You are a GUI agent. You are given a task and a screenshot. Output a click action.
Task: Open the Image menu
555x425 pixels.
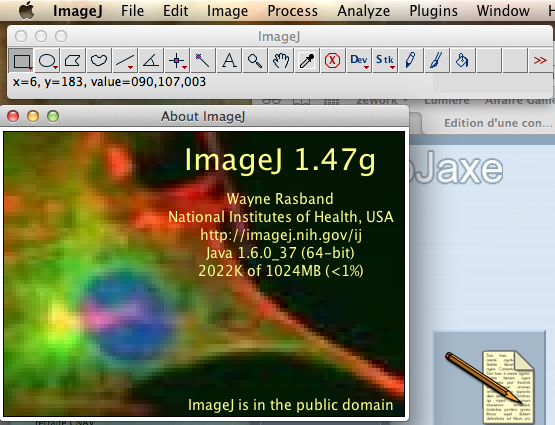click(x=227, y=11)
